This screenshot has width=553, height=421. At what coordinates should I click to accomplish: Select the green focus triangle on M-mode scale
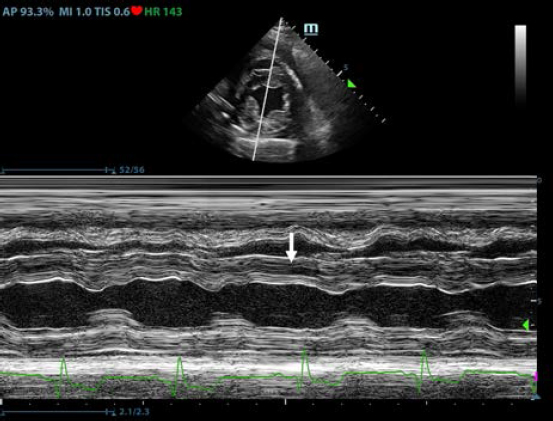click(526, 325)
